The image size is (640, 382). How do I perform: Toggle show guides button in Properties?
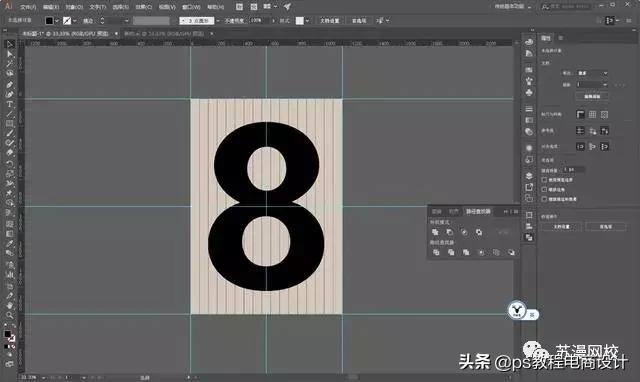click(x=580, y=131)
